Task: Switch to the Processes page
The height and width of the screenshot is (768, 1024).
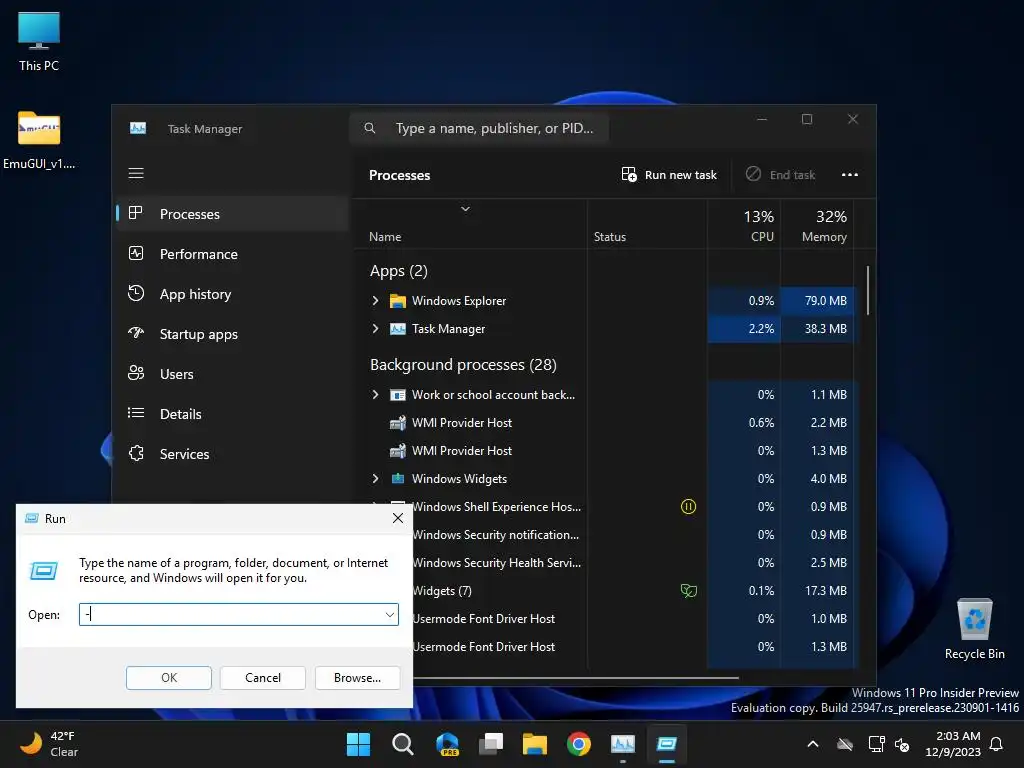Action: (x=232, y=214)
